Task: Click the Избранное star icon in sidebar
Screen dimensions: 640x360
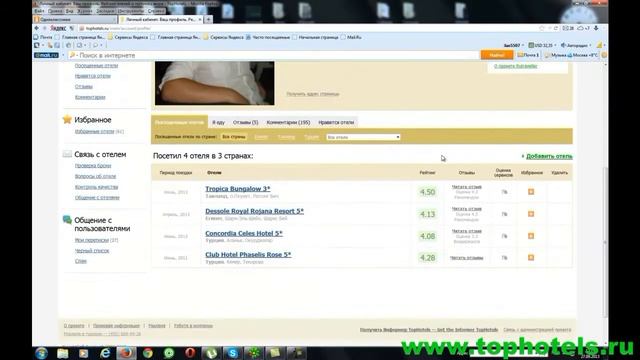Action: click(x=67, y=119)
